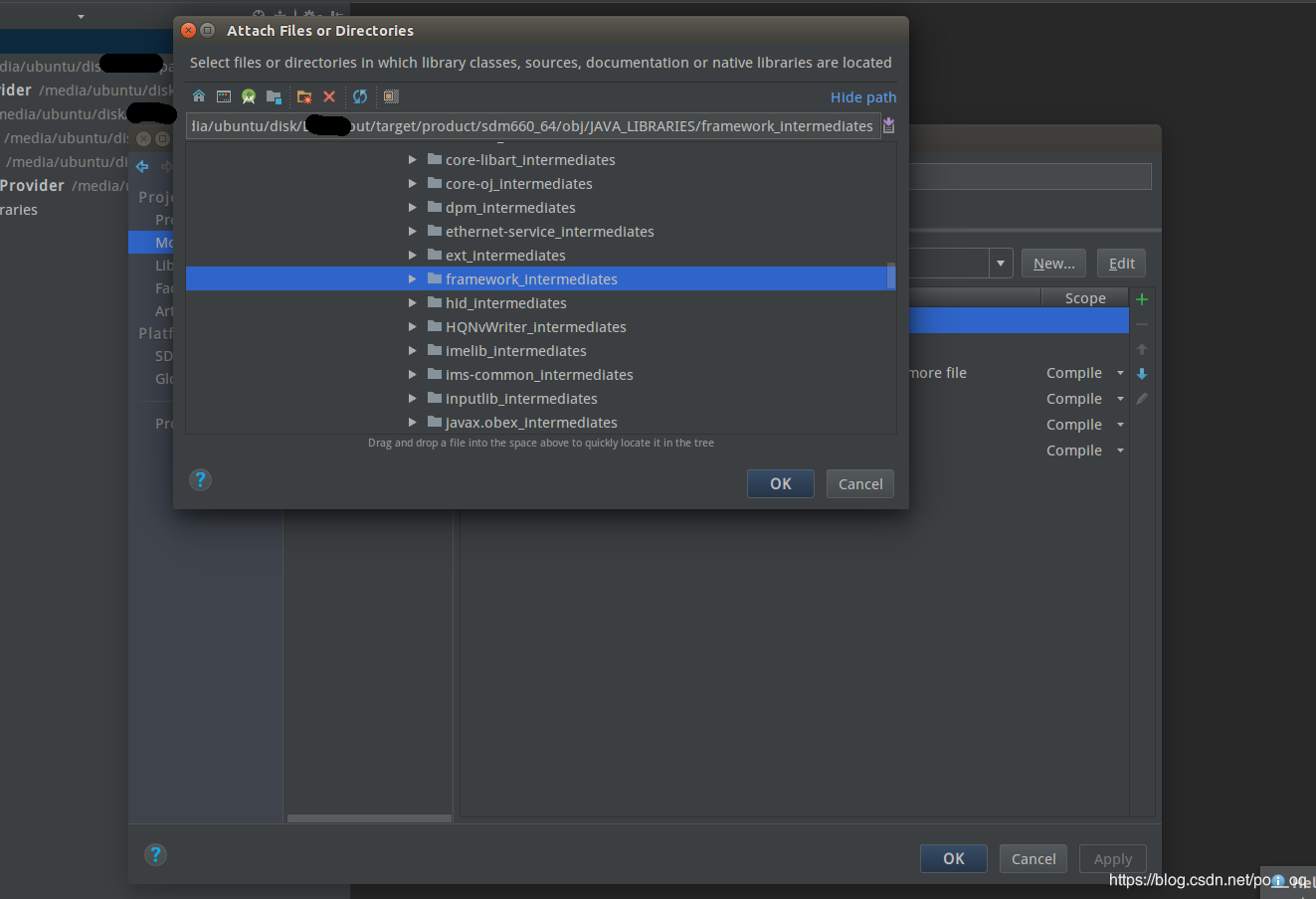
Task: Select dpm_intermediates folder name
Action: coord(510,207)
